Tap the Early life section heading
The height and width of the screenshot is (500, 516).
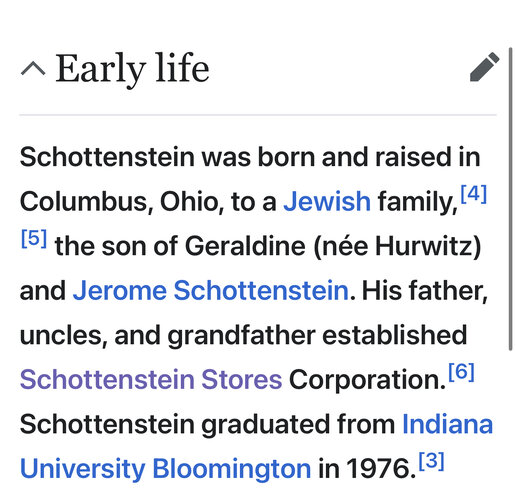click(x=132, y=69)
